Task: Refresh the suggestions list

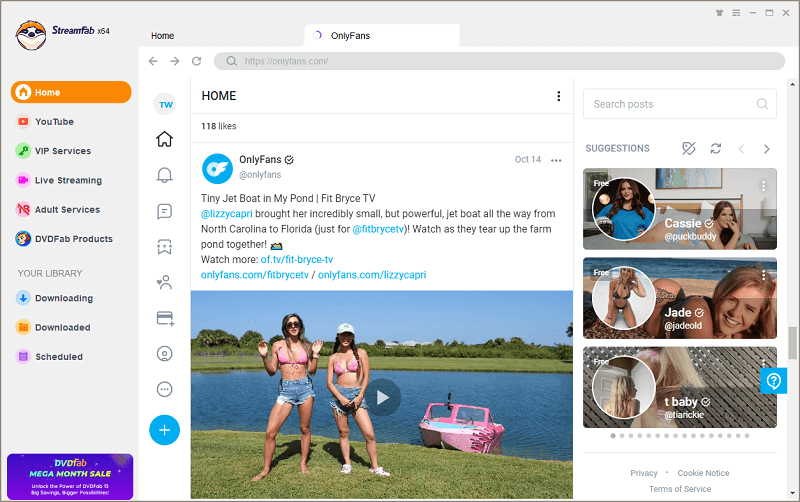Action: 716,148
